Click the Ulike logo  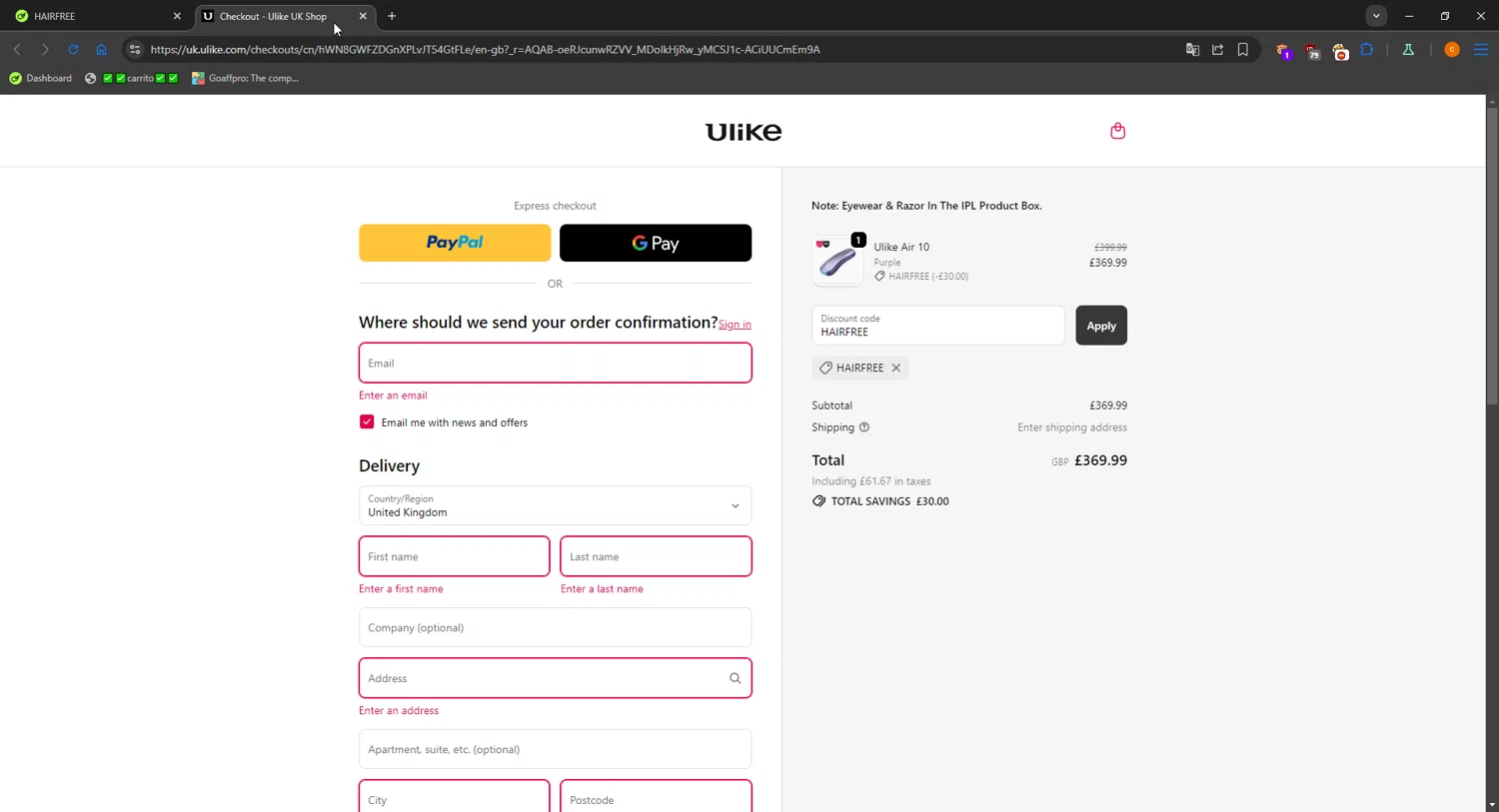coord(744,132)
